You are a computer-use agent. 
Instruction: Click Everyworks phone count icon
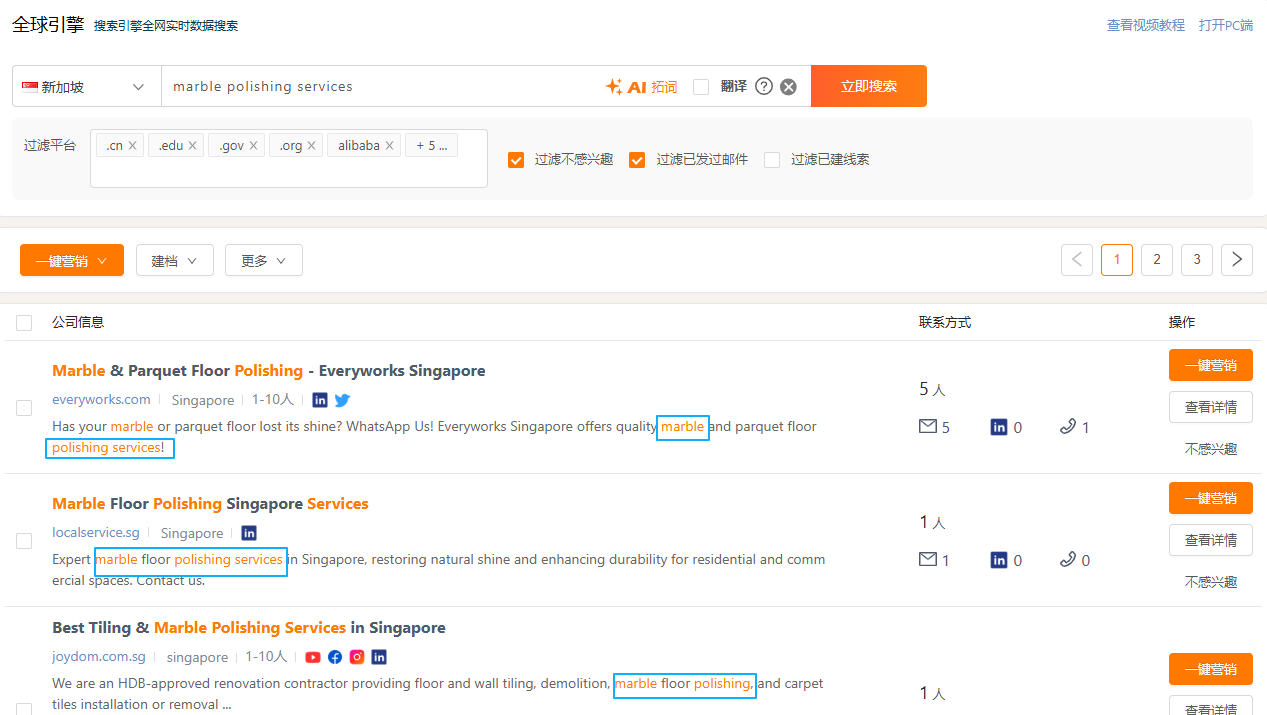(x=1068, y=427)
